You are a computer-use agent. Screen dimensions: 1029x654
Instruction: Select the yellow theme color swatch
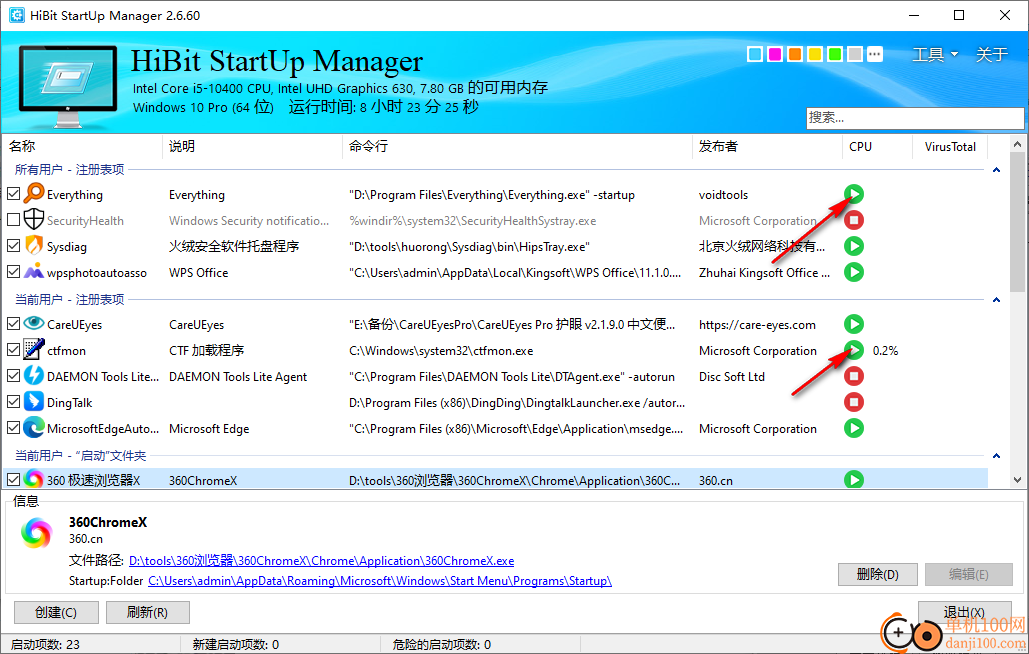pyautogui.click(x=815, y=54)
